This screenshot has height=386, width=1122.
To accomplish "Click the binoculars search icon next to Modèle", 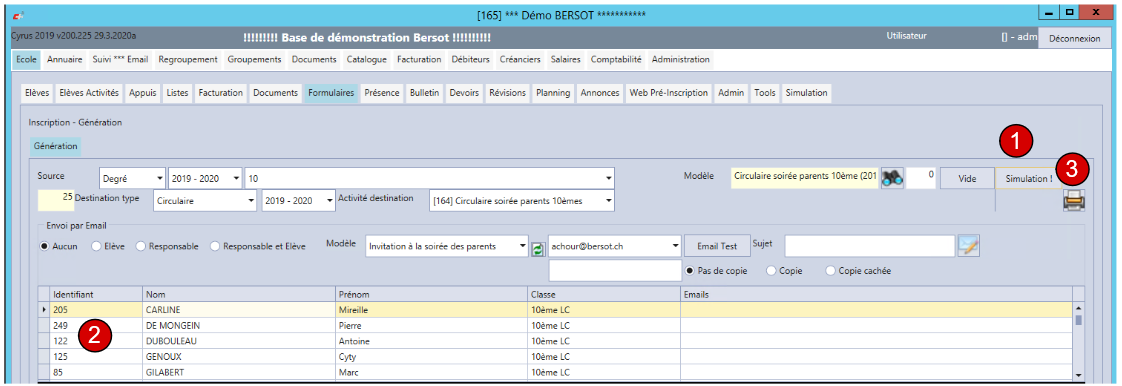I will coord(892,178).
